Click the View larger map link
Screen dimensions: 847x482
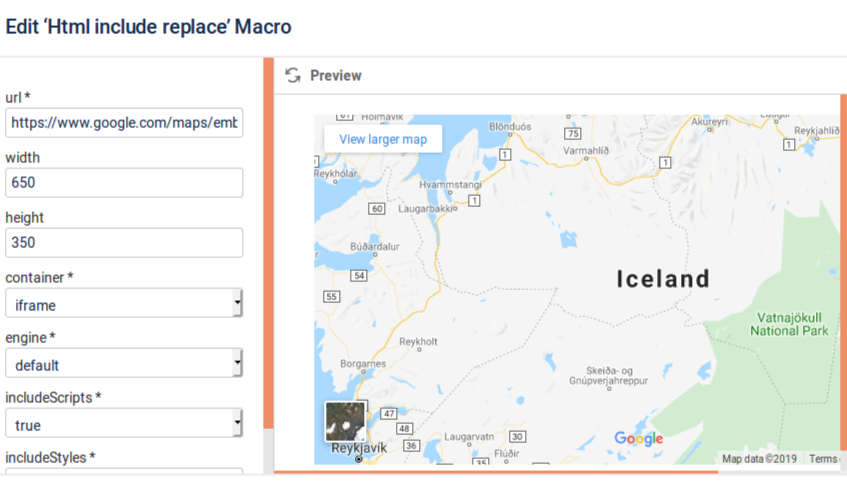pos(383,139)
